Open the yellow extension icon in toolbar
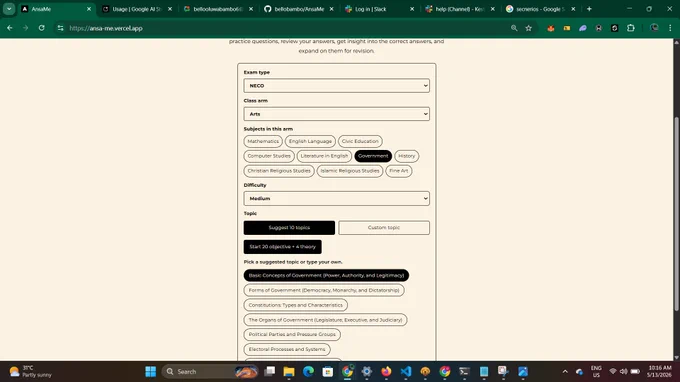The width and height of the screenshot is (680, 382). point(567,28)
